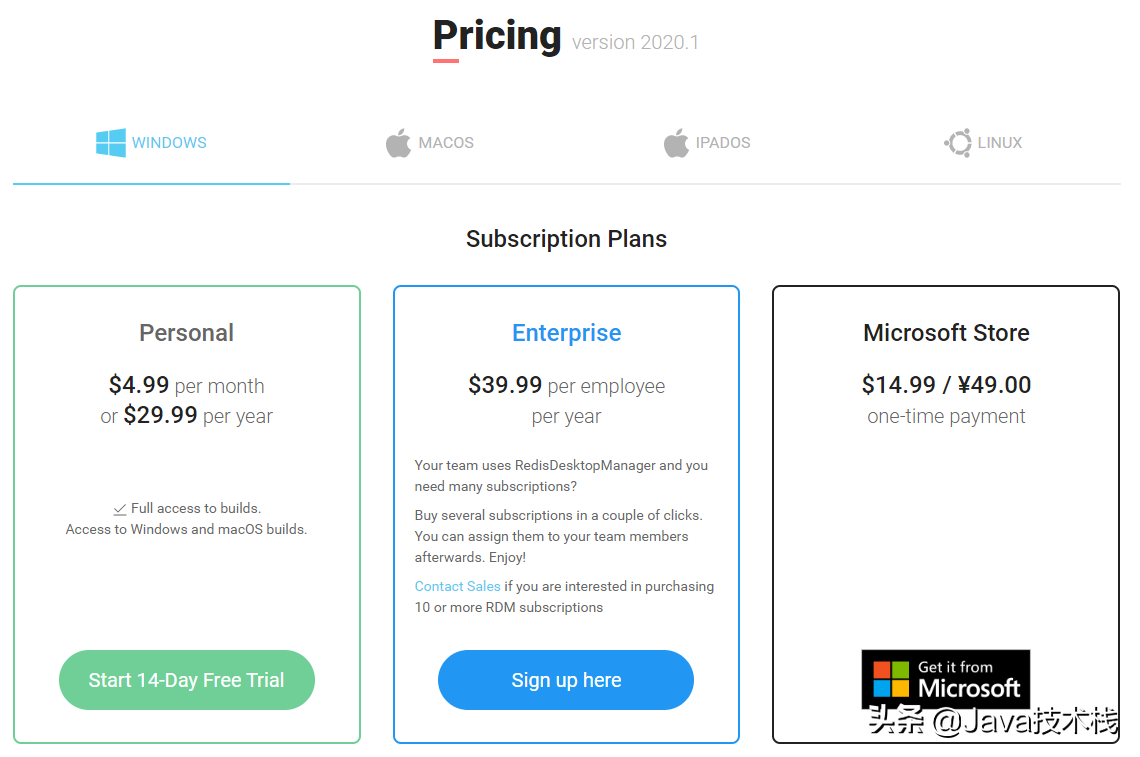The height and width of the screenshot is (757, 1140).
Task: Click the checkmark next to Full access to builds
Action: tap(120, 509)
